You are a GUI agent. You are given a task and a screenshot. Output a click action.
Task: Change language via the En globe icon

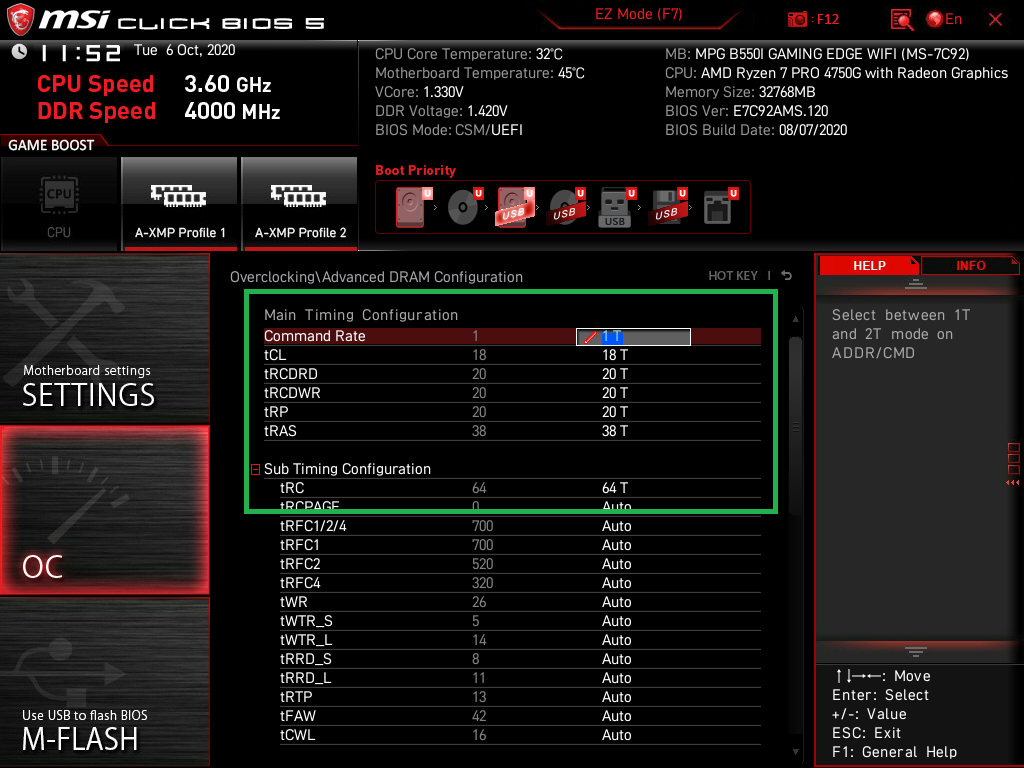coord(944,19)
